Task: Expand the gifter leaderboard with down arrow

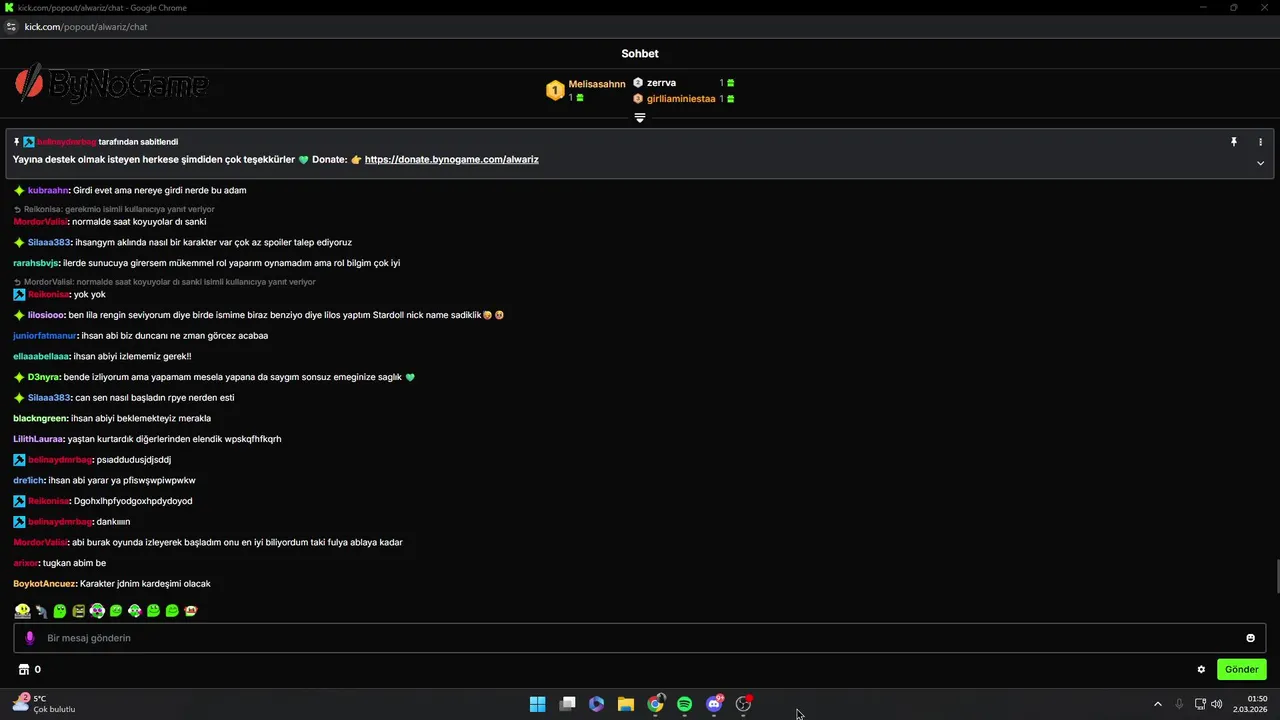Action: coord(640,118)
